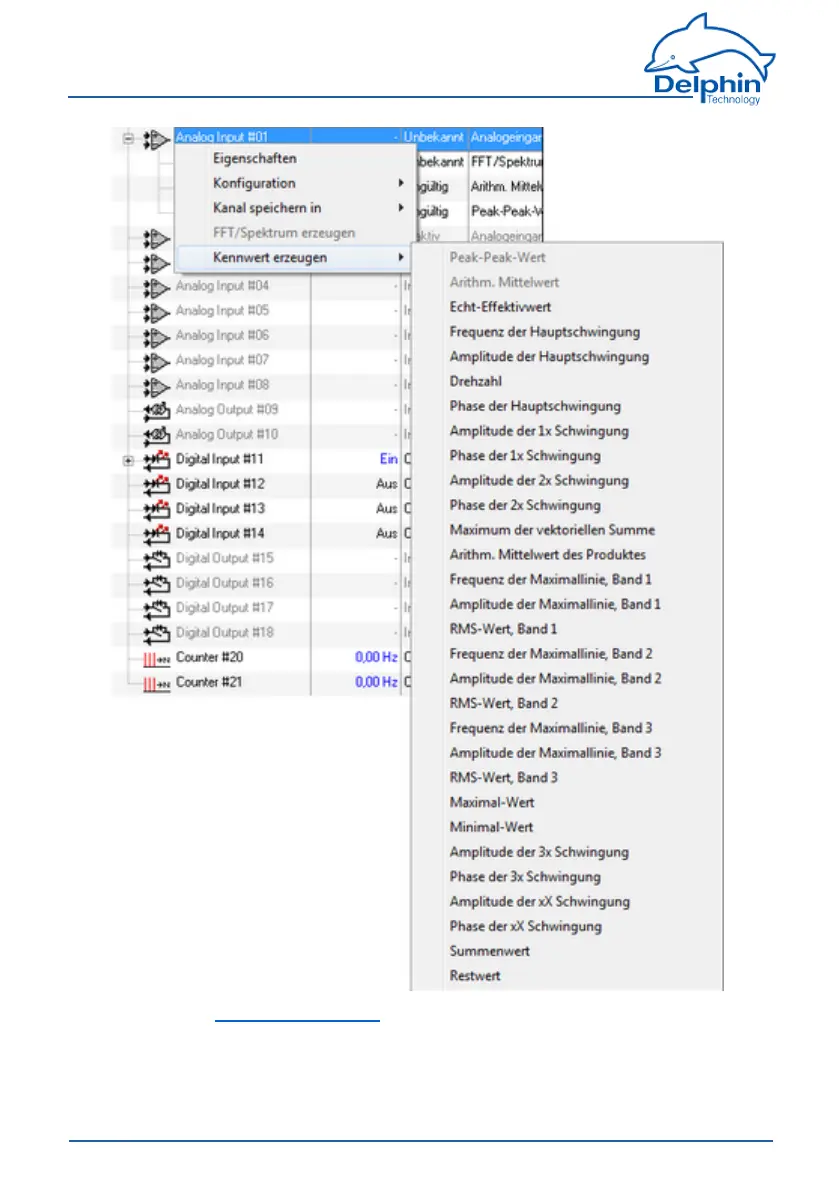Viewport: 839px width, 1191px height.
Task: Select Amplitude der Maximallinie, Band 2
Action: (567, 679)
